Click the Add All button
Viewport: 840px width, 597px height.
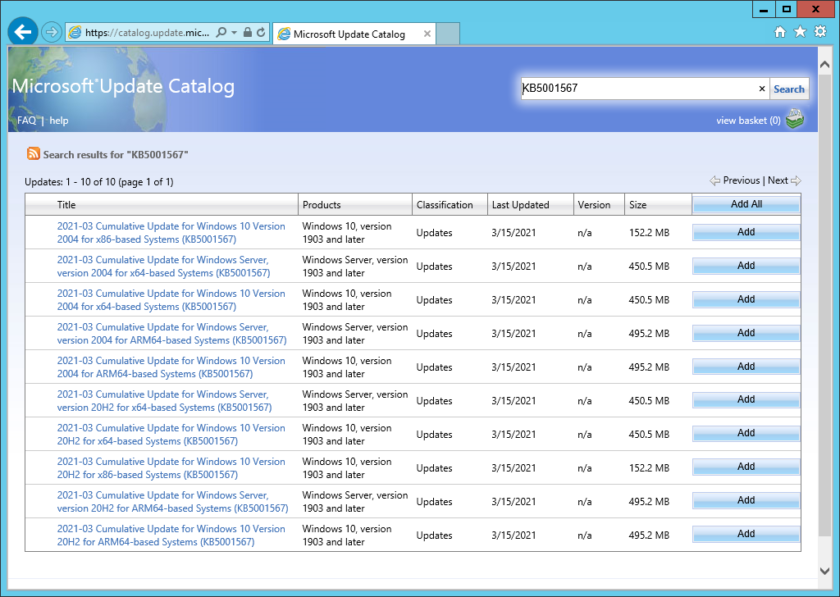[746, 204]
